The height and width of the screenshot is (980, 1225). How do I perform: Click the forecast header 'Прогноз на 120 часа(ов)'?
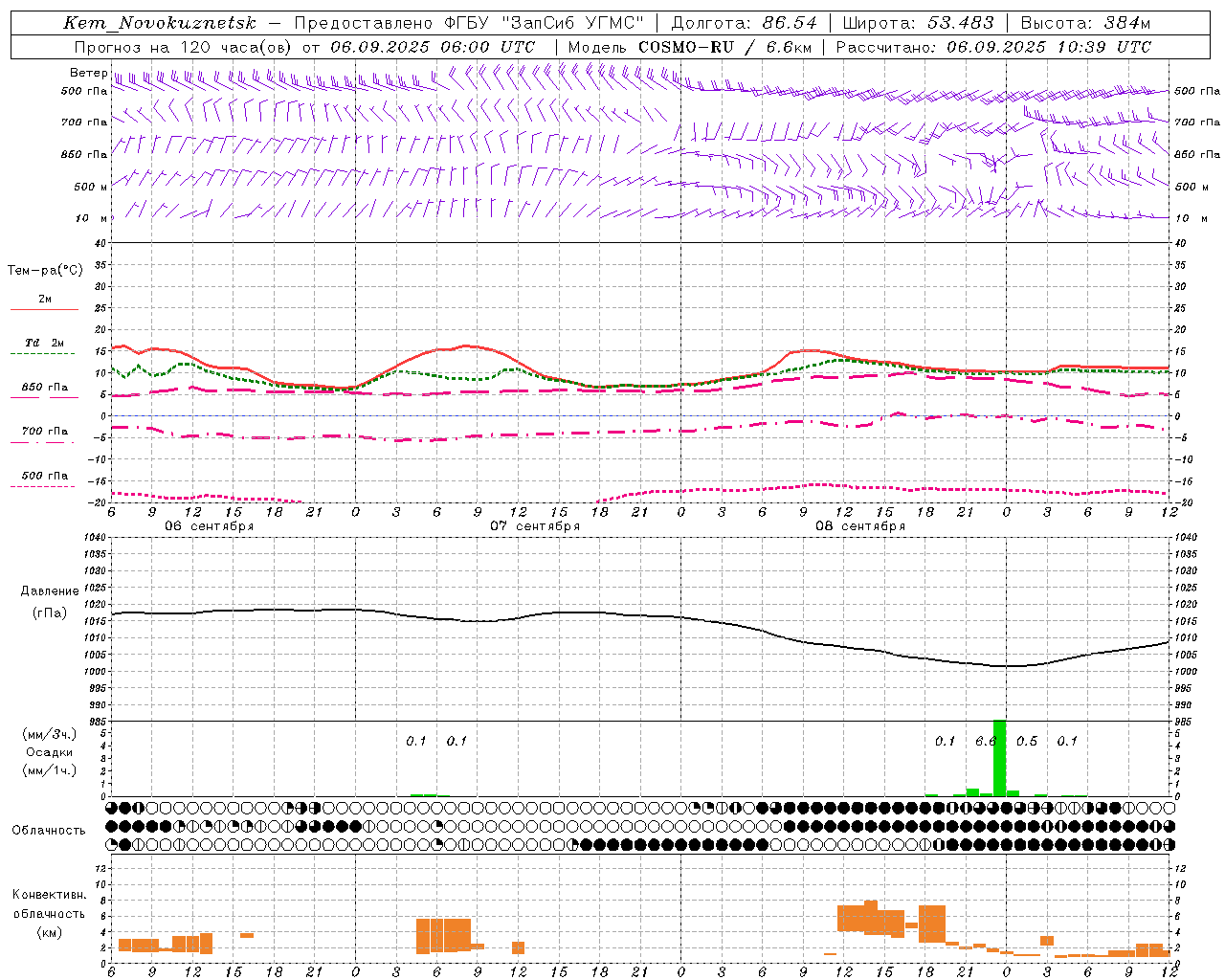185,47
